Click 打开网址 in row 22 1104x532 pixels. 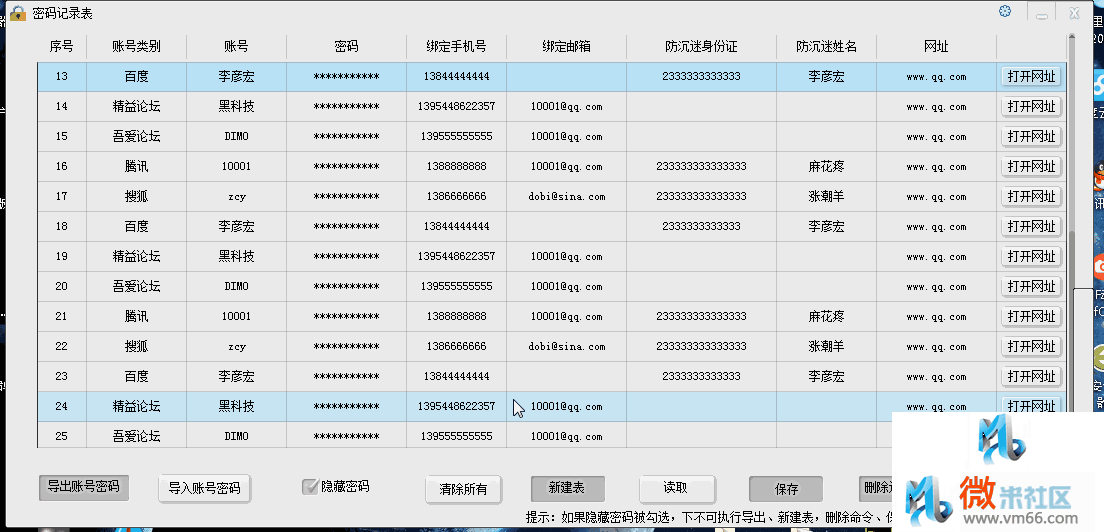coord(1031,346)
